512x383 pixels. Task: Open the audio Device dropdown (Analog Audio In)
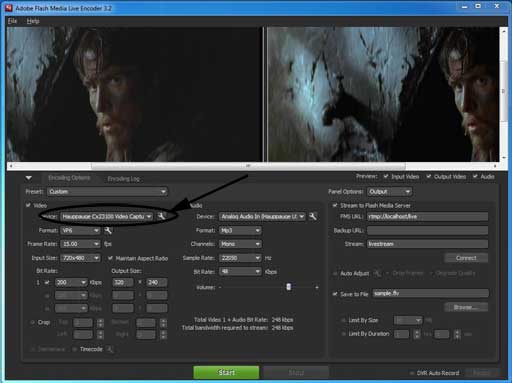tap(262, 216)
